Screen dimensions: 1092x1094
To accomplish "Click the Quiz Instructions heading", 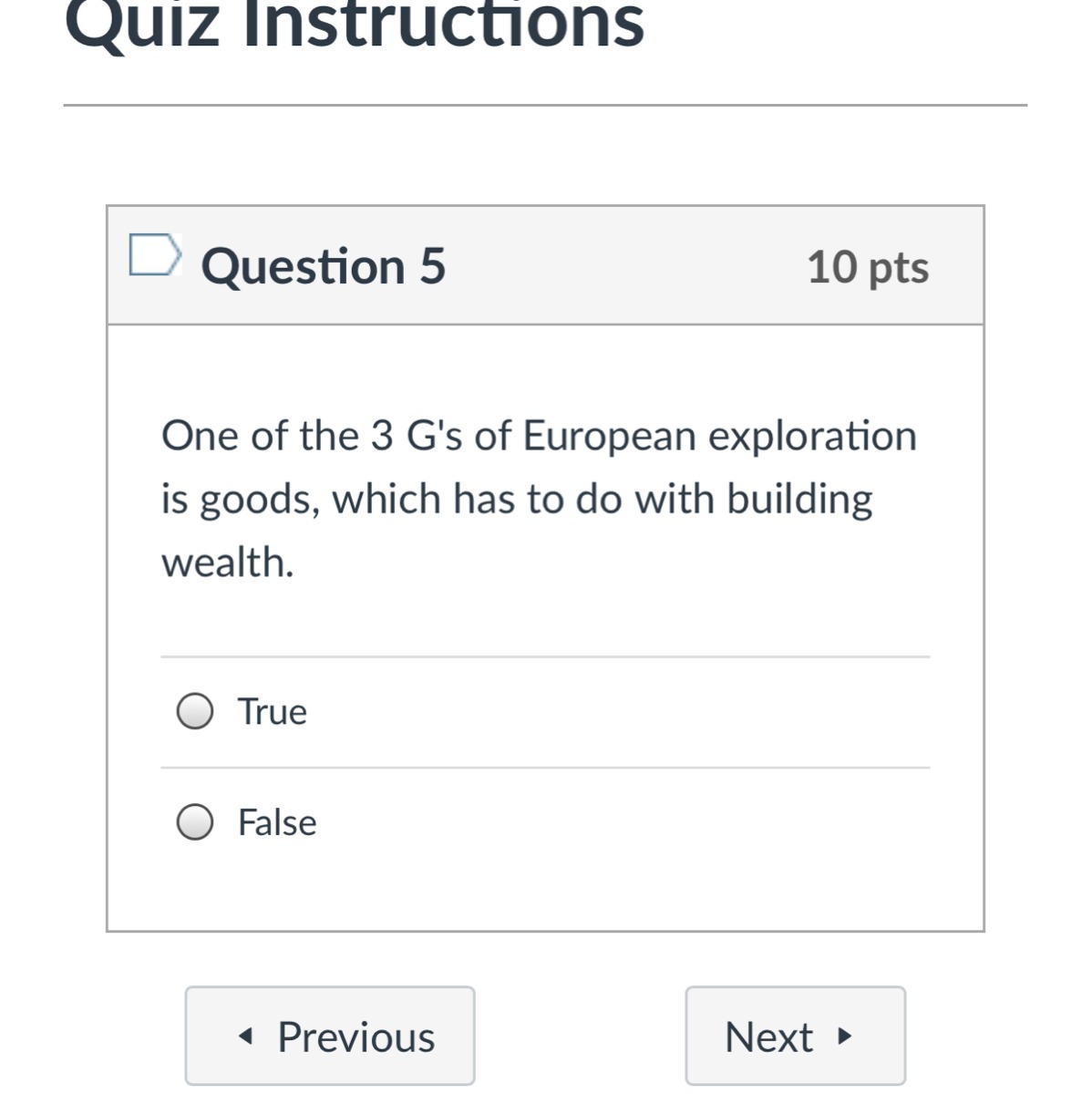I will pyautogui.click(x=355, y=26).
